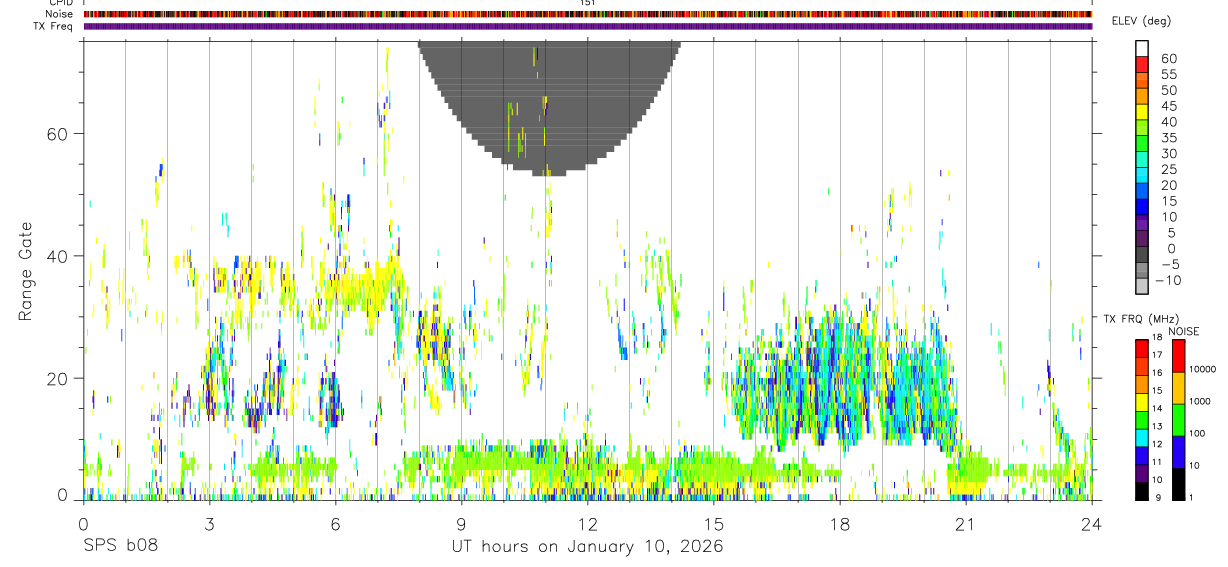
Task: Select the white top swatch of ELEV colorbar
Action: point(1143,48)
